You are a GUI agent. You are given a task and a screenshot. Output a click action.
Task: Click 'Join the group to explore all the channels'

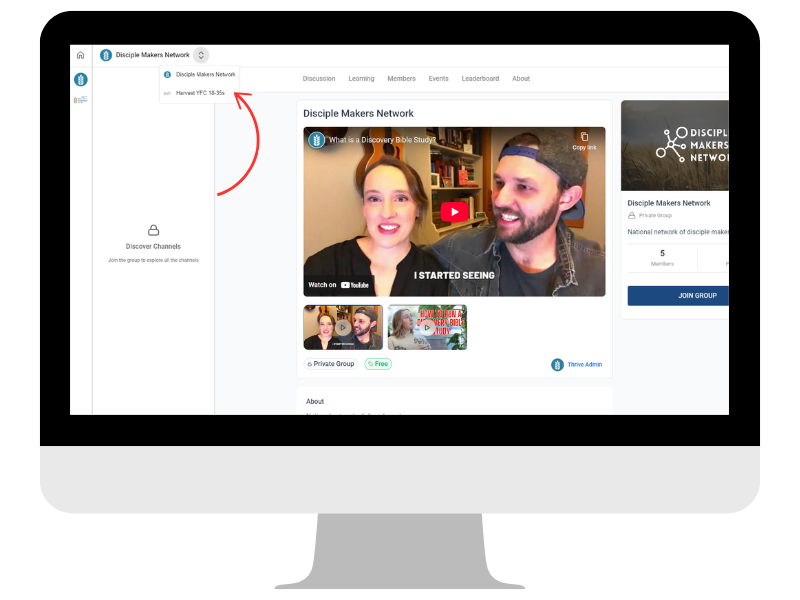pos(153,260)
